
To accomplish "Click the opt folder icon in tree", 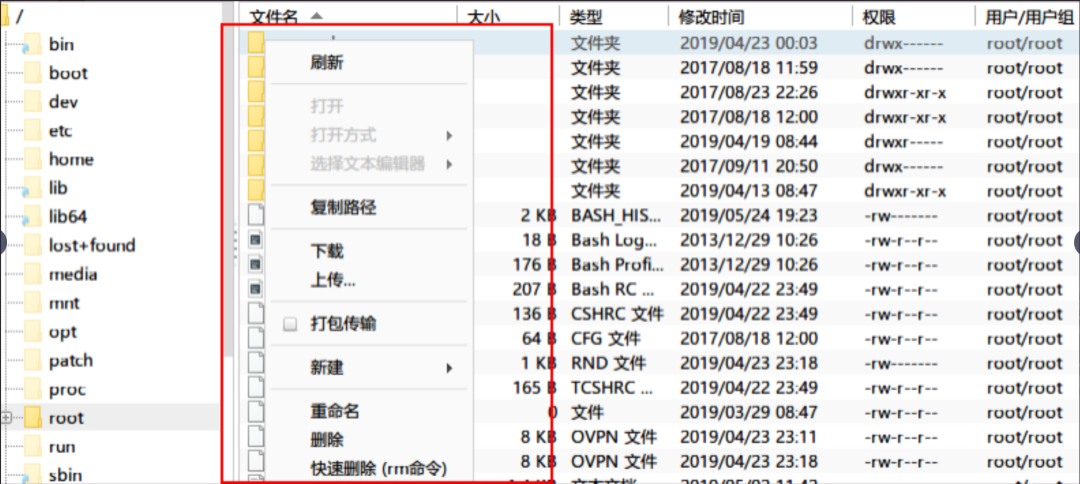I will pyautogui.click(x=32, y=332).
